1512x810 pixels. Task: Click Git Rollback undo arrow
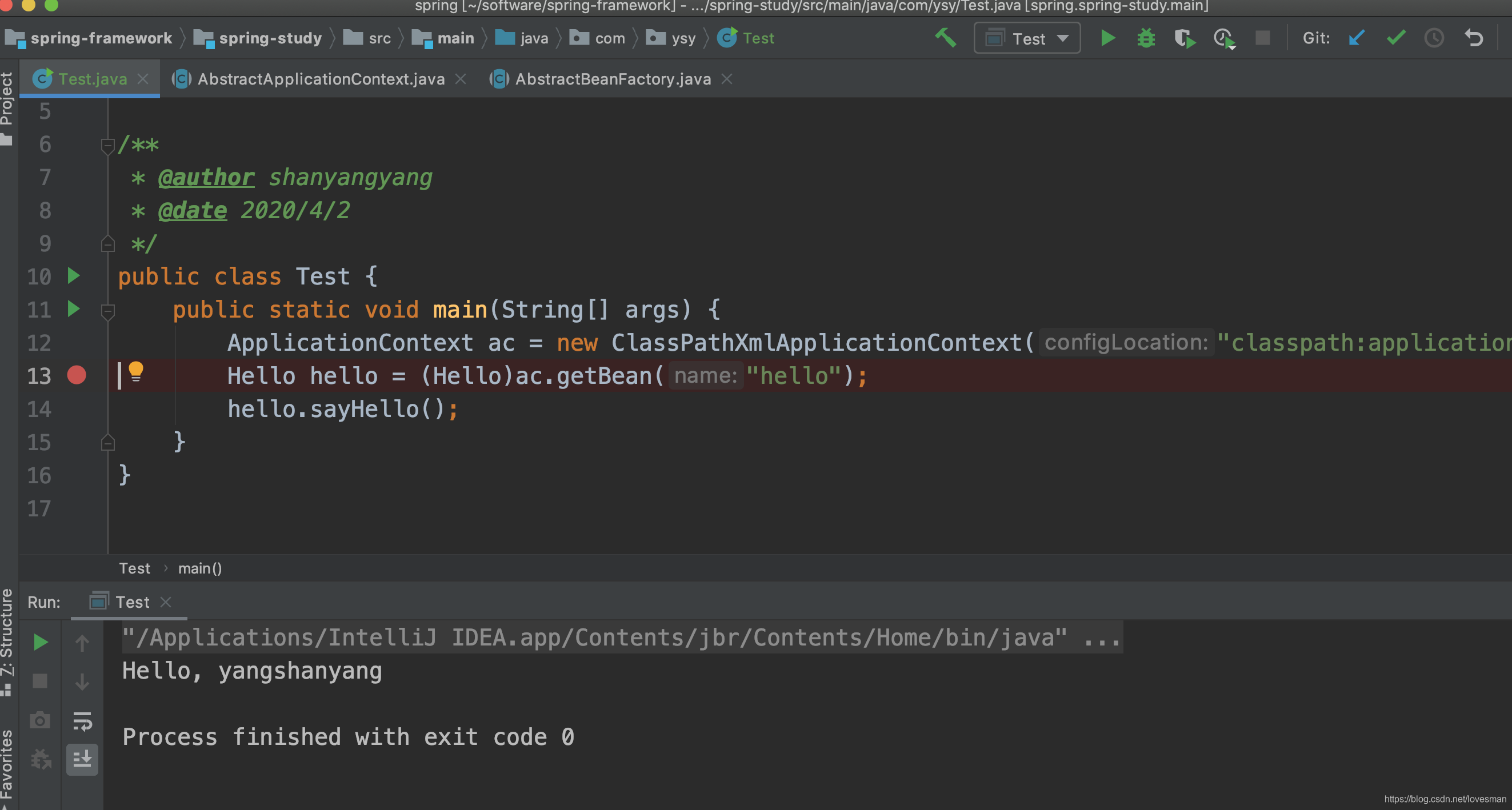[1473, 38]
